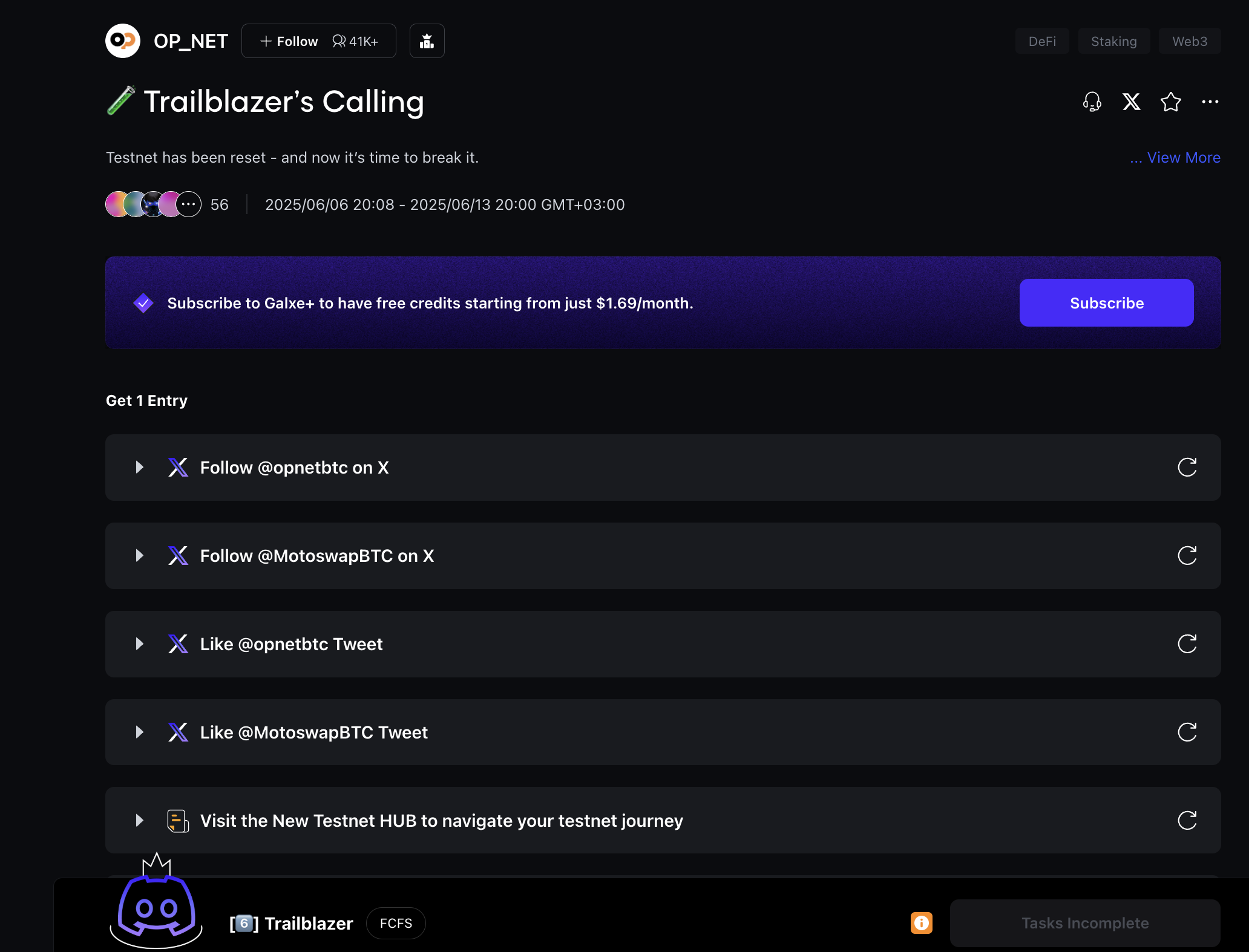Viewport: 1249px width, 952px height.
Task: Expand the Like @opnetbtc Tweet task
Action: pos(140,644)
